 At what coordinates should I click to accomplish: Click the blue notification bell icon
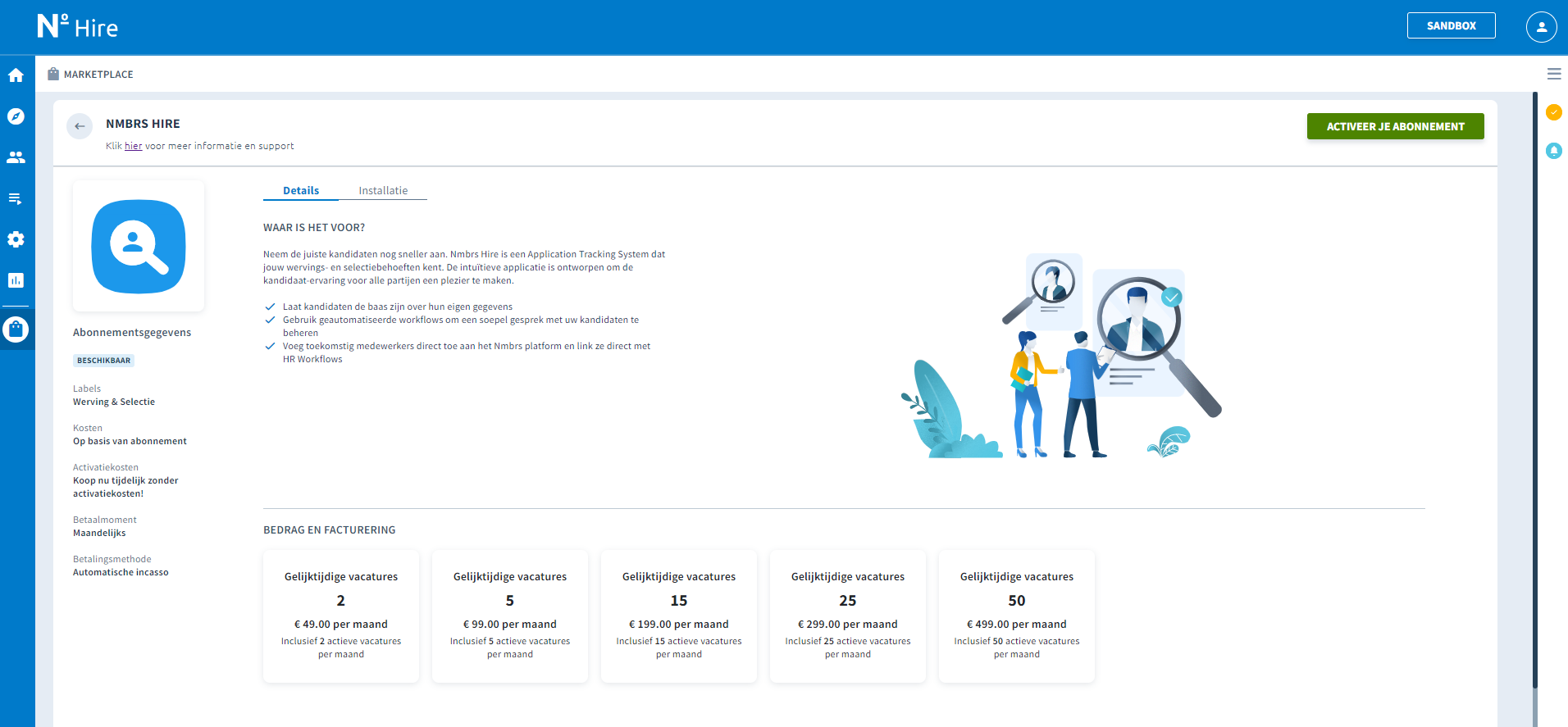click(1554, 151)
